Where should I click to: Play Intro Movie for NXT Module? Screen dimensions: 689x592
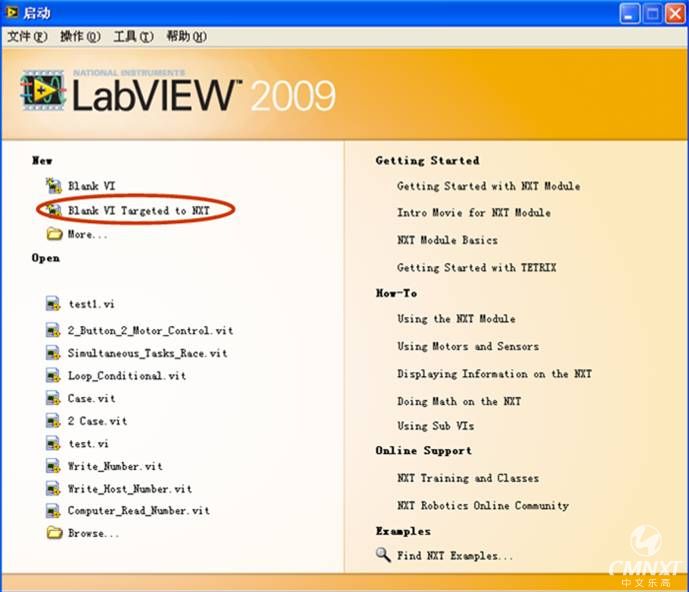point(474,213)
